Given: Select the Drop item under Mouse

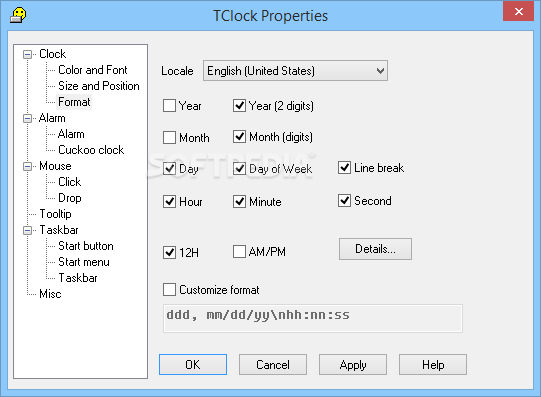Looking at the screenshot, I should (70, 198).
